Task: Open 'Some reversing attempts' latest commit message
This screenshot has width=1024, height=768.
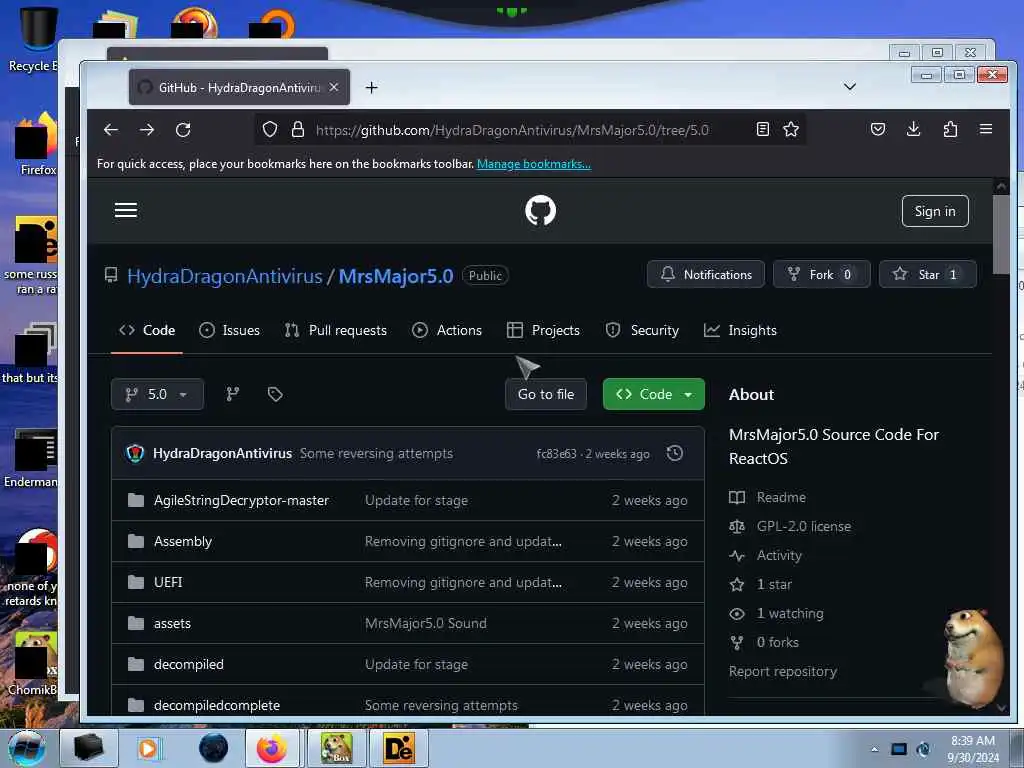Action: (376, 453)
